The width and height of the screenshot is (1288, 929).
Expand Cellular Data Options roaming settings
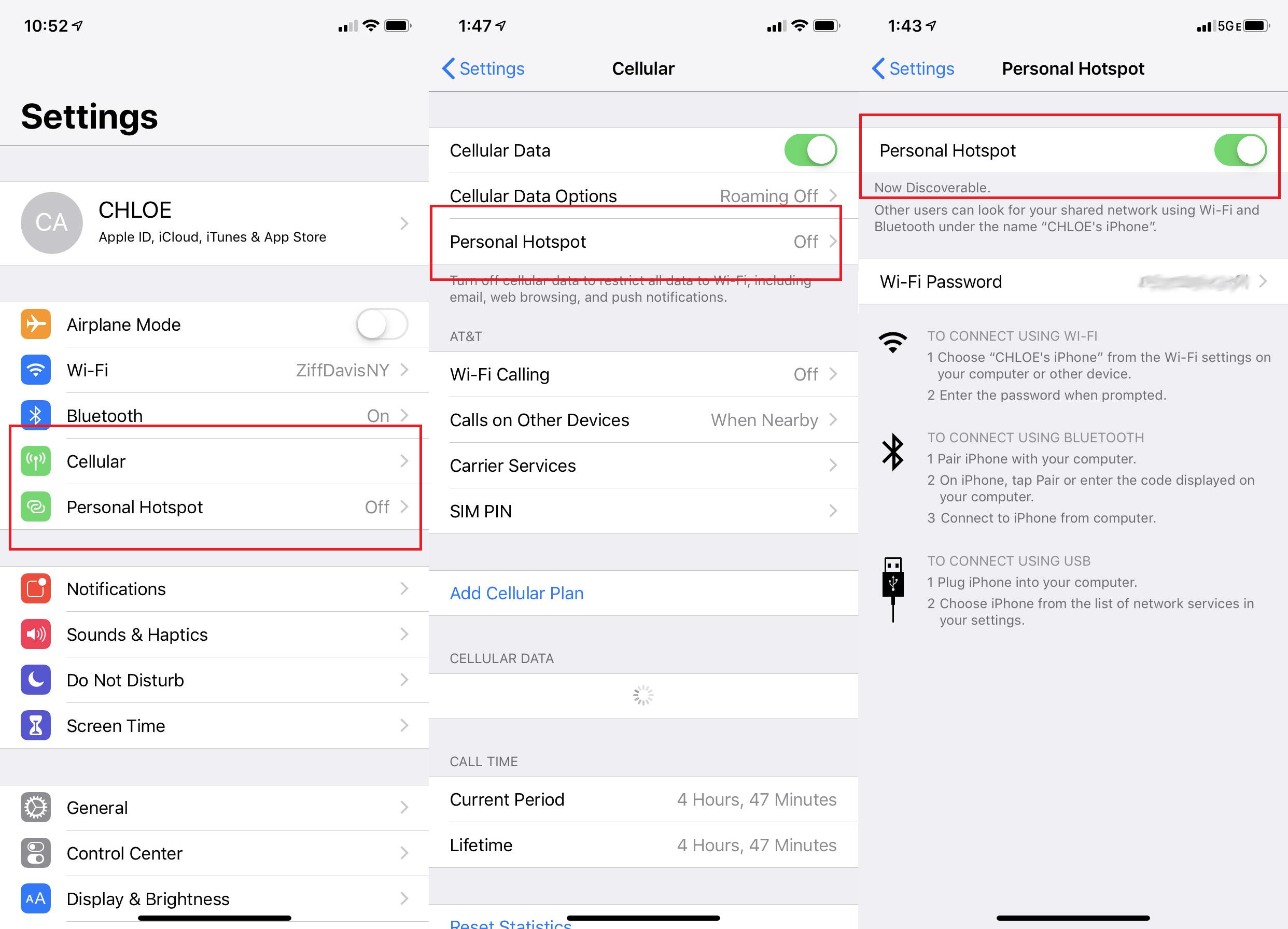pyautogui.click(x=643, y=196)
